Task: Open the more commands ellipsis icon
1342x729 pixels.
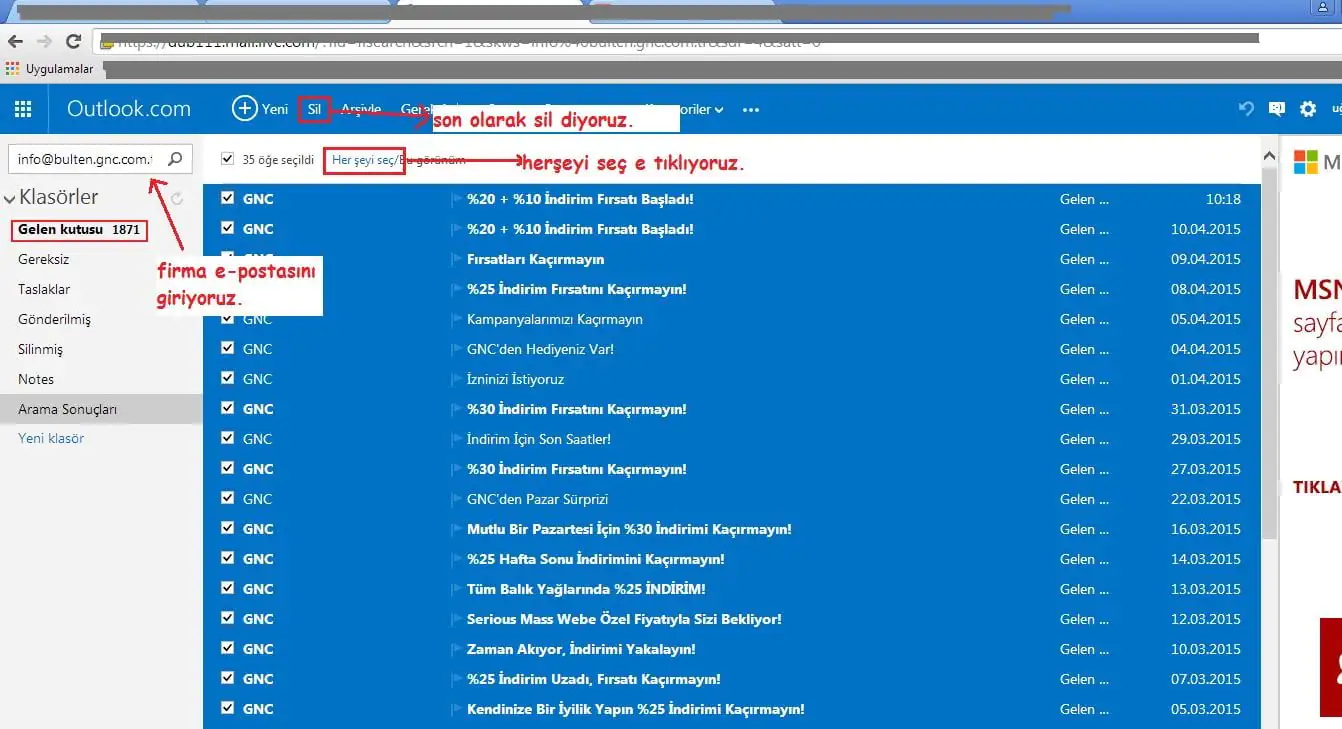Action: [750, 109]
